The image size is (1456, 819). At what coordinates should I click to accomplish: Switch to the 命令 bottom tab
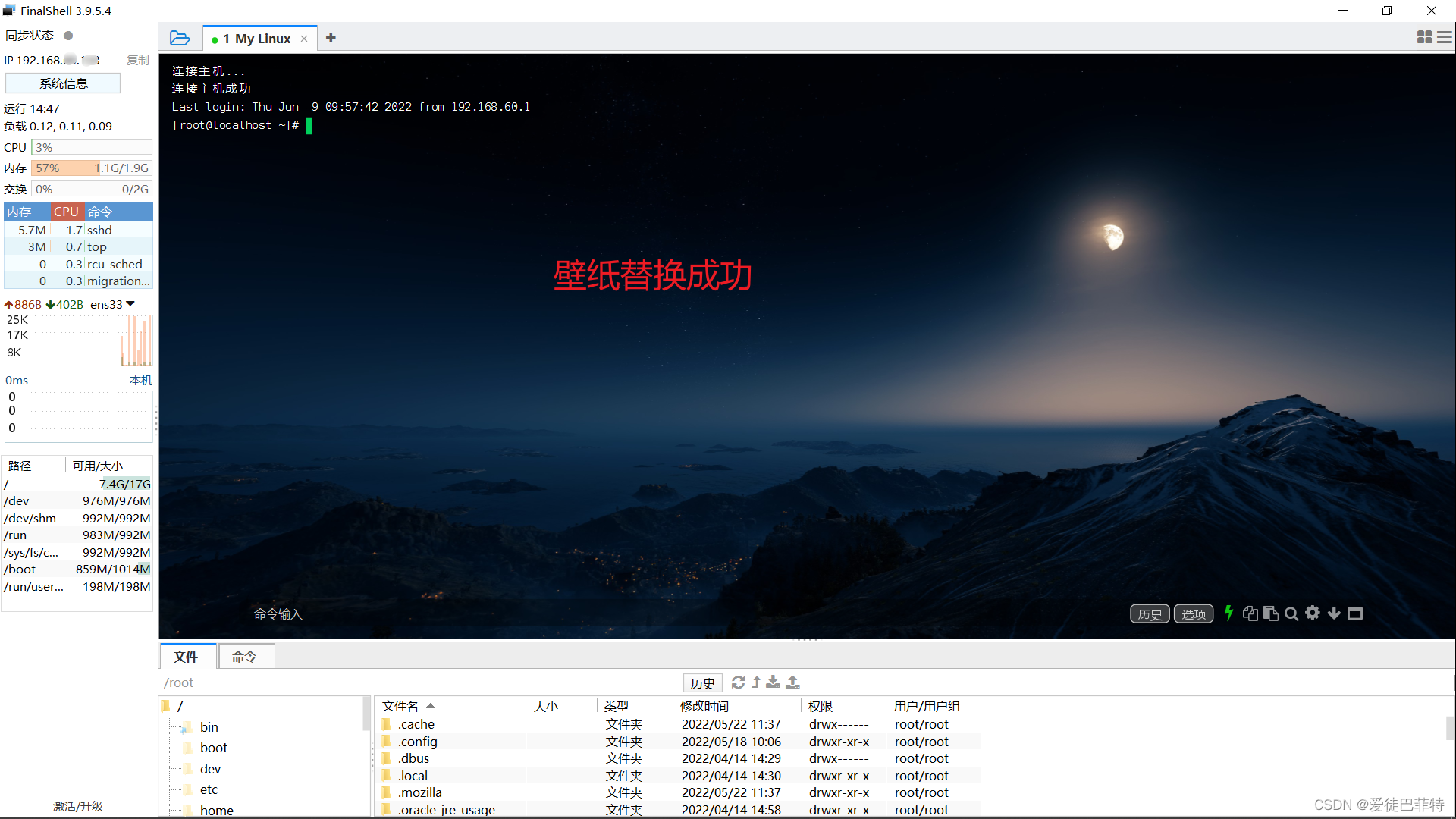coord(244,657)
